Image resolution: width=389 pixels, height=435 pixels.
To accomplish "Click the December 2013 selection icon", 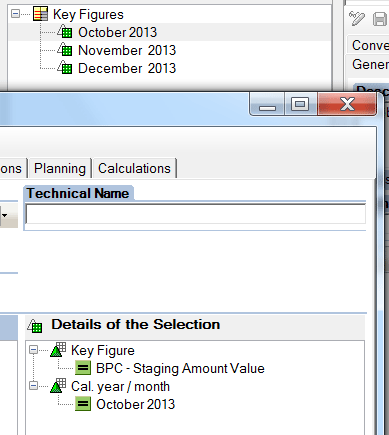I will coord(65,68).
